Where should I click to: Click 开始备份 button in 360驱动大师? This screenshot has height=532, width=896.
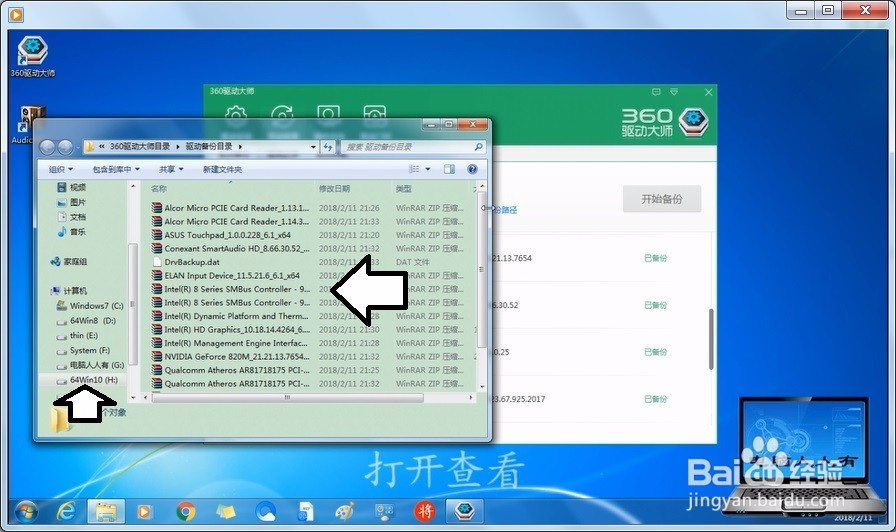[662, 199]
